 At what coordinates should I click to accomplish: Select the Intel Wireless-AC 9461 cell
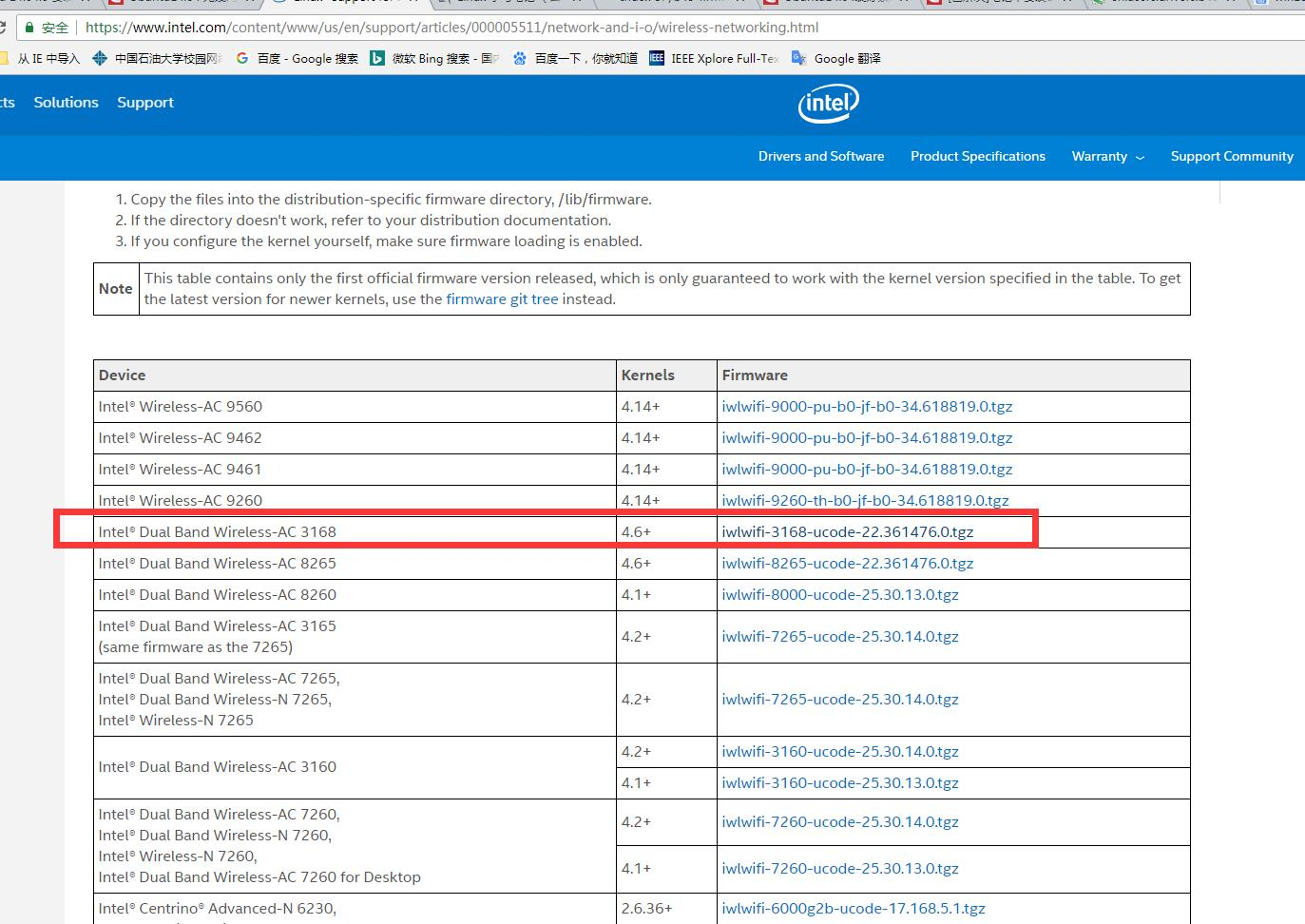click(x=355, y=469)
